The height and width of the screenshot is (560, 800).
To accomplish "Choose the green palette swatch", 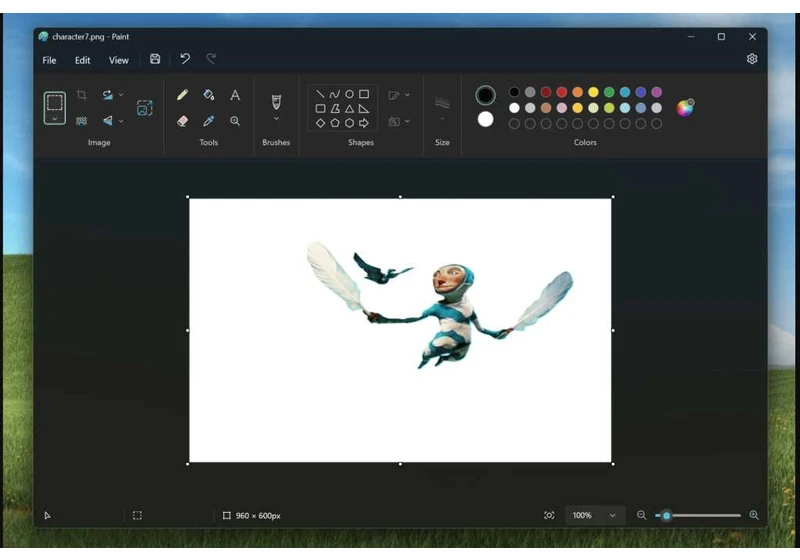I will click(x=609, y=92).
